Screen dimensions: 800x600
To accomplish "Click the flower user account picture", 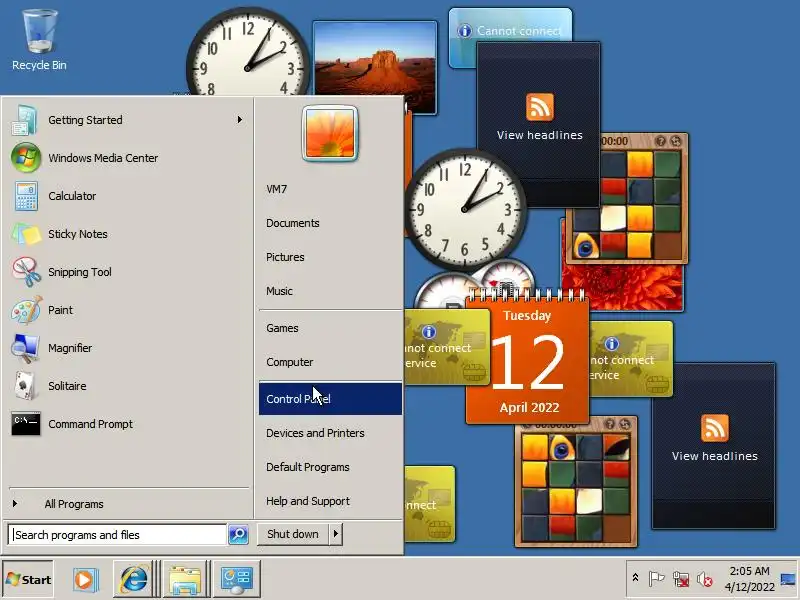I will pyautogui.click(x=330, y=133).
